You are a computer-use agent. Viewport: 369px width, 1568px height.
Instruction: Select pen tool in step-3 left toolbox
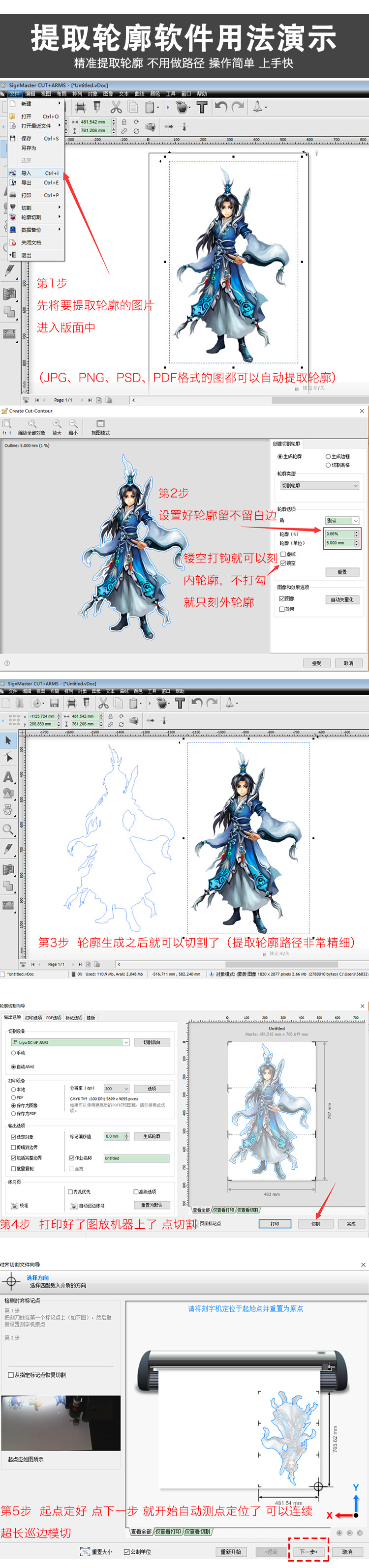point(8,849)
